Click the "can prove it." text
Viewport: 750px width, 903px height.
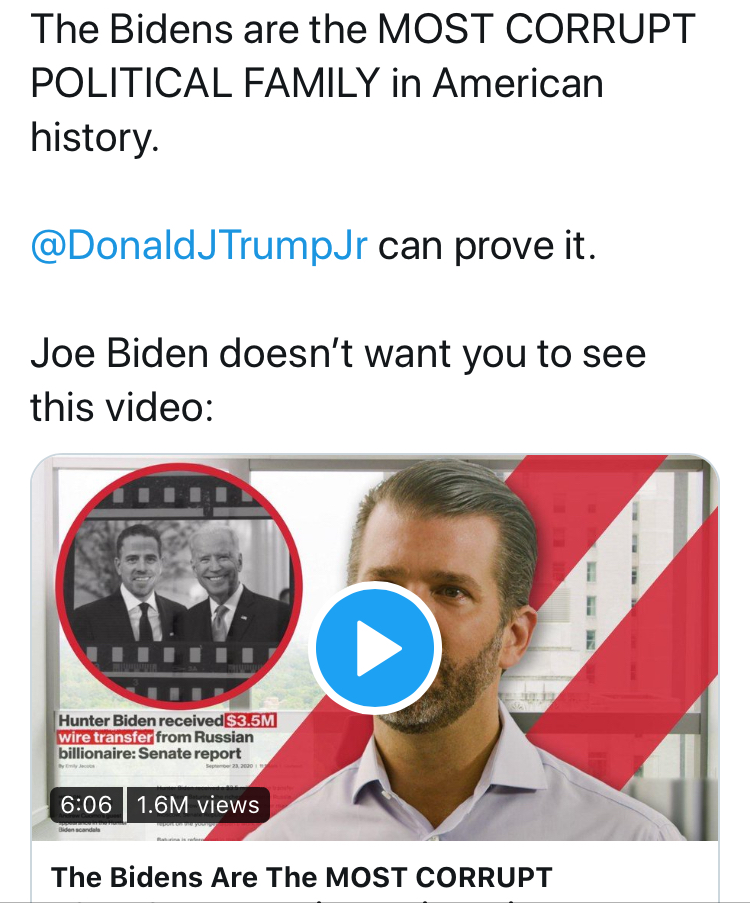click(x=487, y=245)
